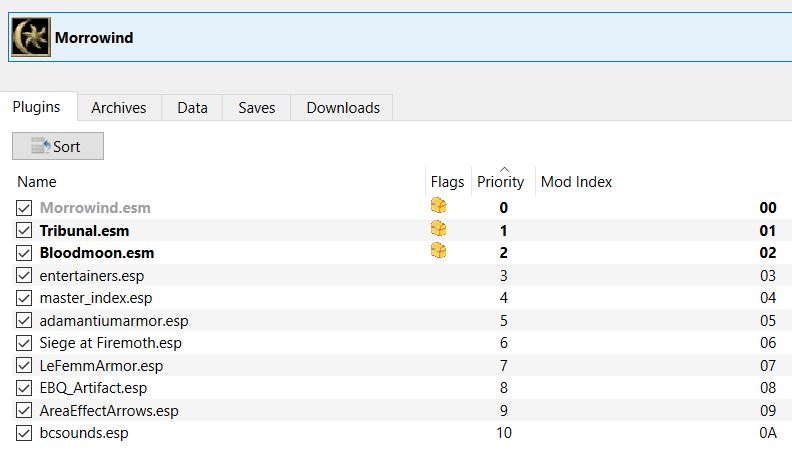Toggle AreaEffectArrows.esp checkbox
Screen dimensions: 792x452
tap(24, 410)
